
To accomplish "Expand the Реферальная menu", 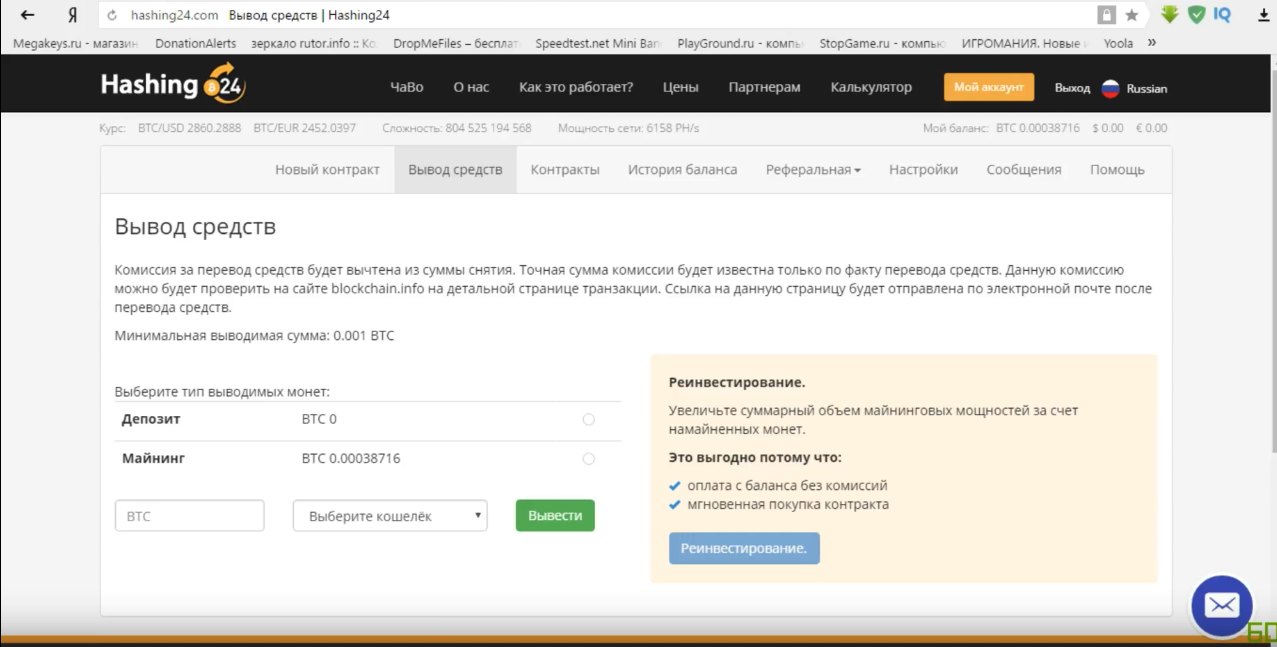I will tap(813, 170).
